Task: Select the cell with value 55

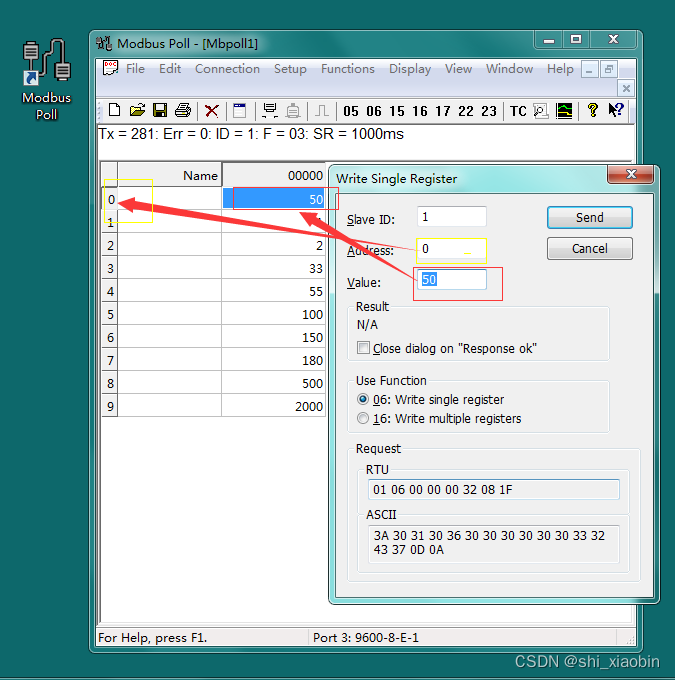Action: pos(273,291)
